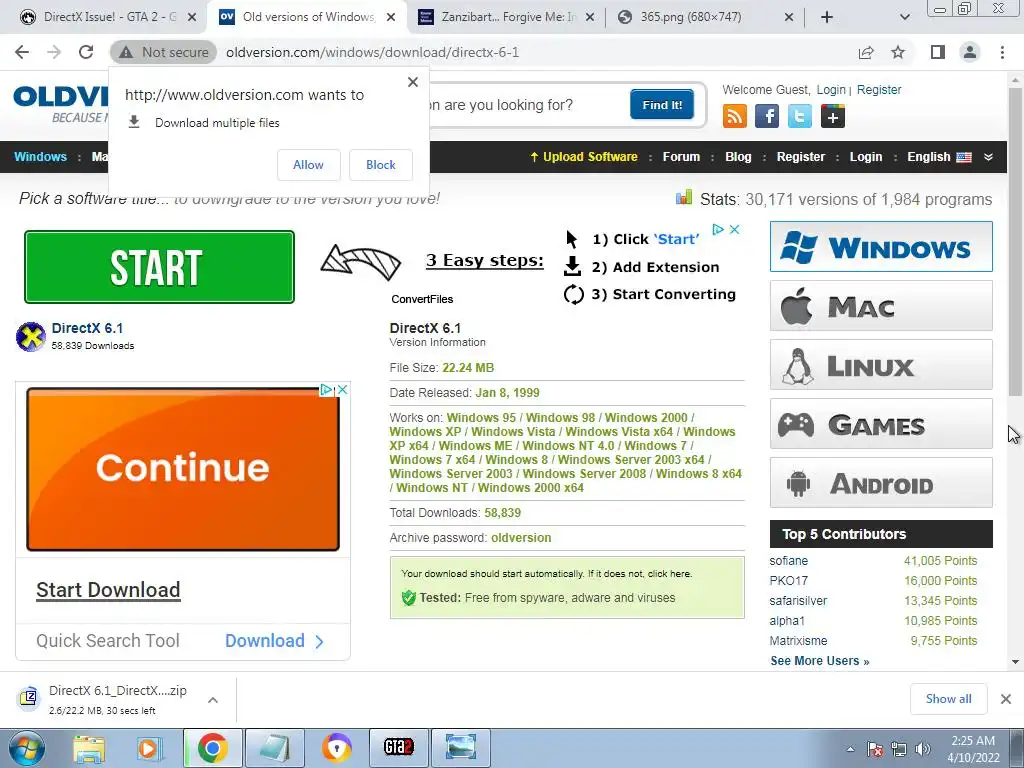Click the RSS feed icon
1024x768 pixels.
(x=735, y=116)
